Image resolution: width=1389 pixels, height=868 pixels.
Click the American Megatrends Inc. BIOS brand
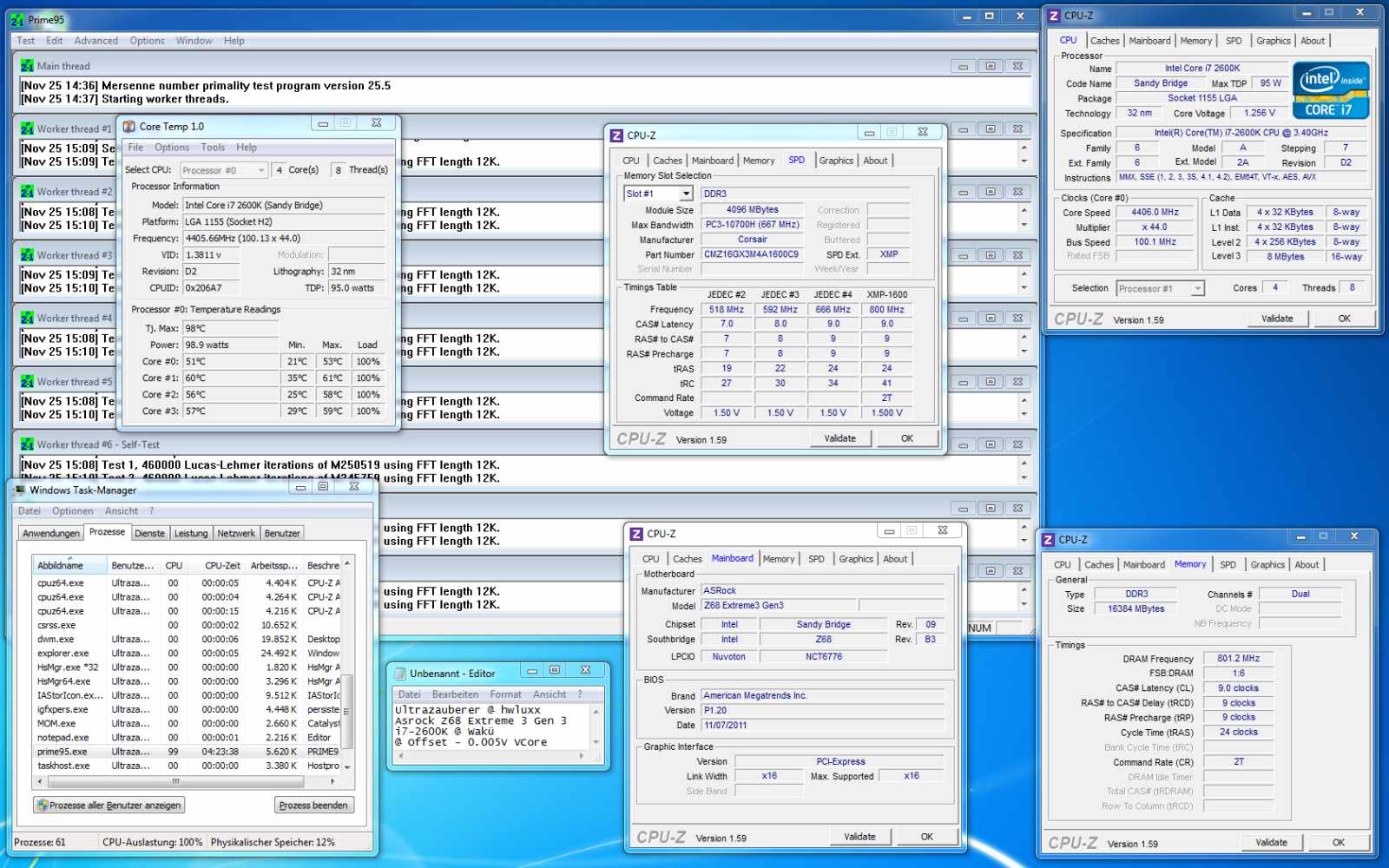point(822,696)
